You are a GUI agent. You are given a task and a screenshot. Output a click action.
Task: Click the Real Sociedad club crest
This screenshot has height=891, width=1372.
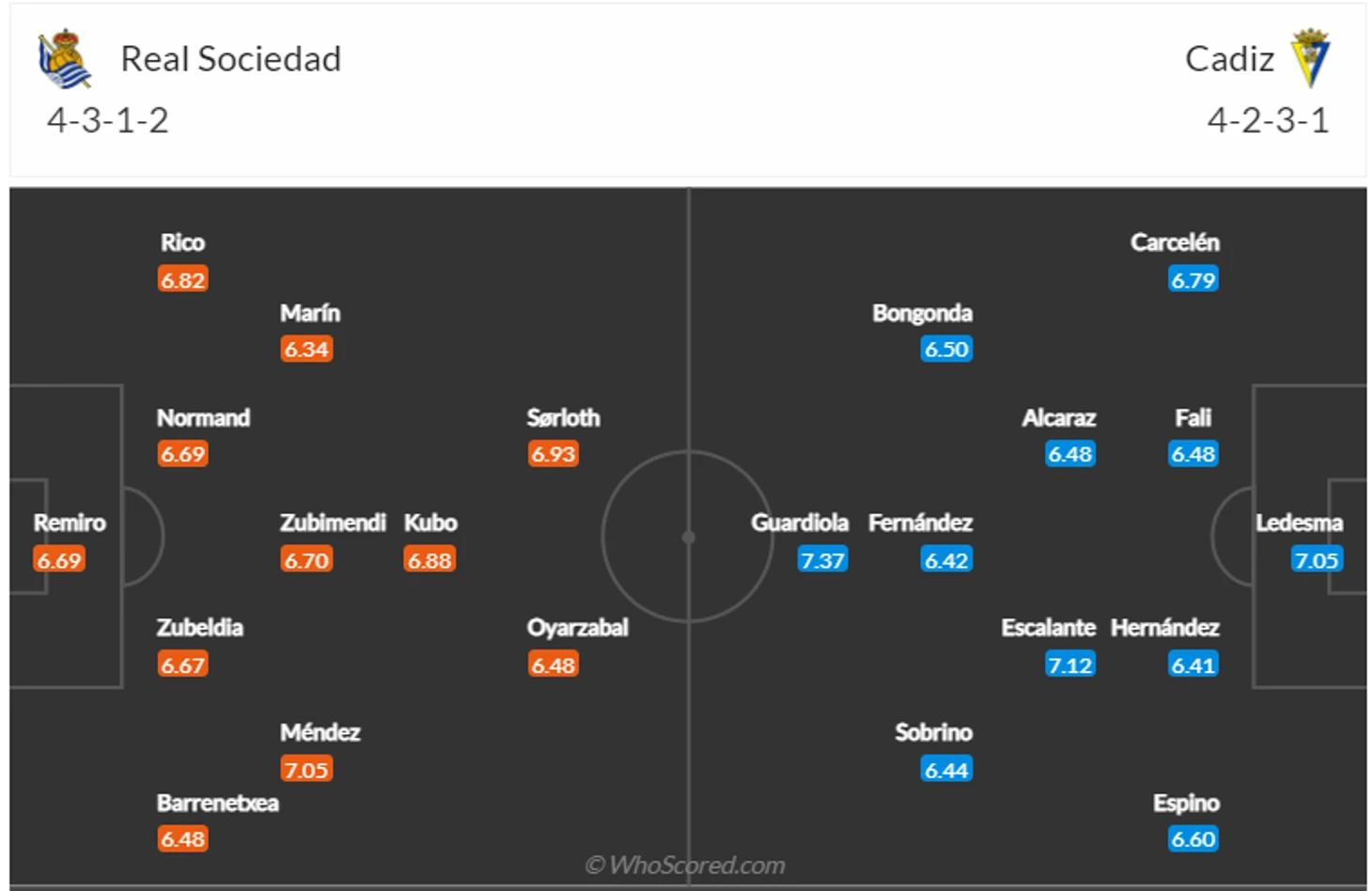point(64,59)
